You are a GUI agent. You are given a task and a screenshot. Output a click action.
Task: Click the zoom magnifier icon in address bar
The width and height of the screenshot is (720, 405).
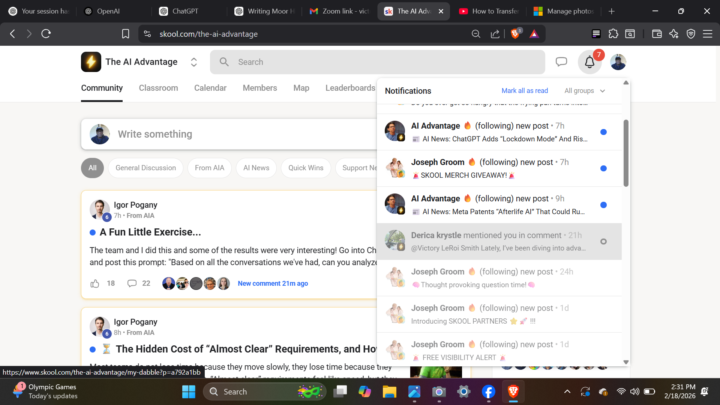click(x=476, y=34)
